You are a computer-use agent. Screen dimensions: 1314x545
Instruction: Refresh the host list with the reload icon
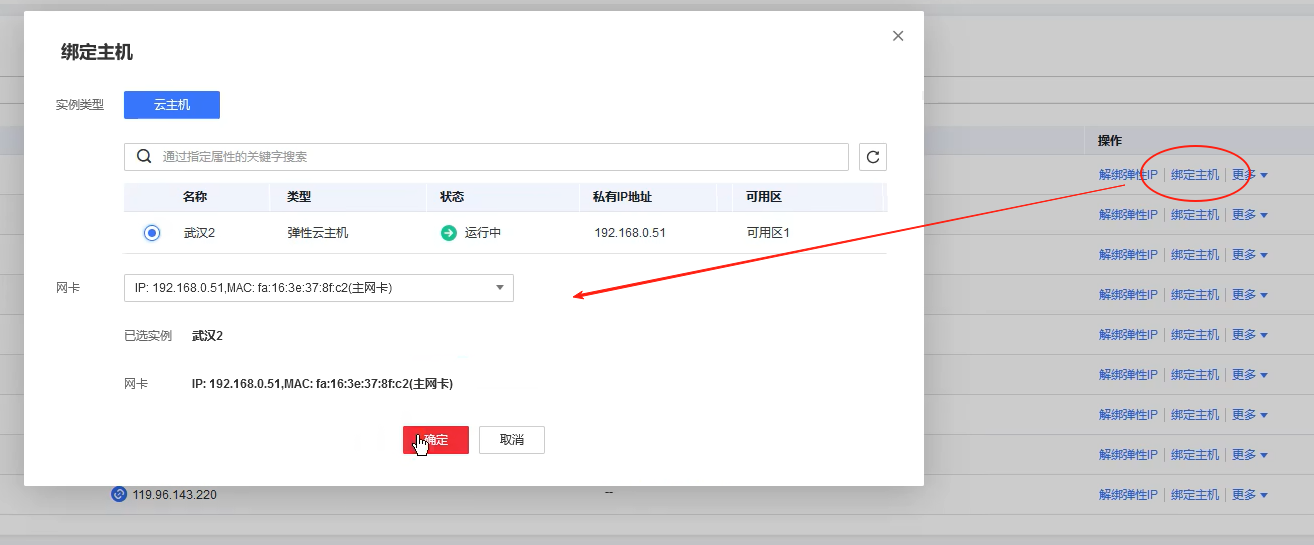tap(873, 157)
